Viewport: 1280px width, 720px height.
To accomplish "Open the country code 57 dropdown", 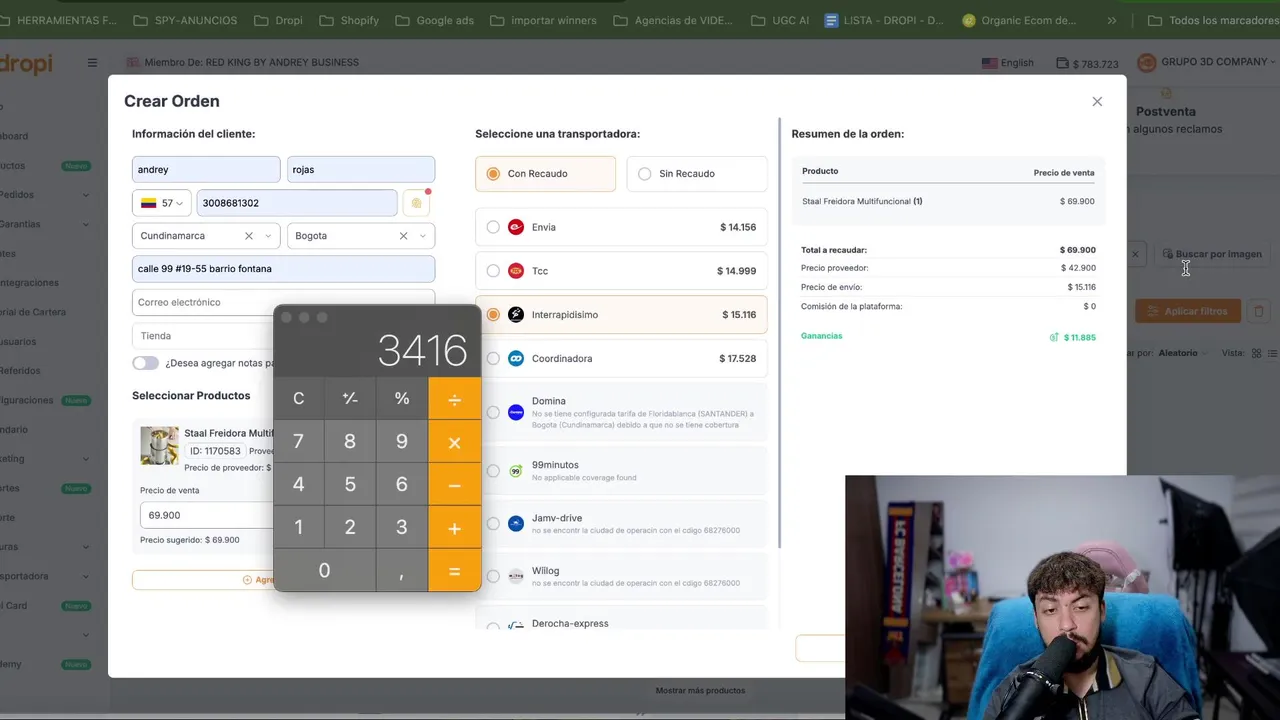I will pos(161,203).
